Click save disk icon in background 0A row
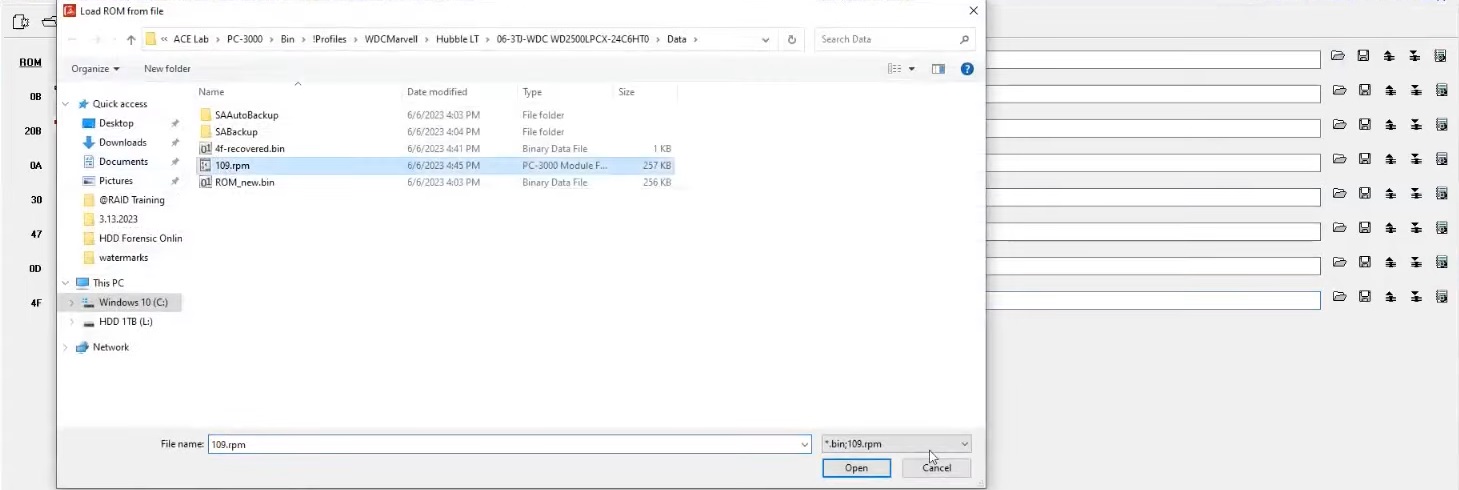This screenshot has height=490, width=1459. coord(1364,159)
